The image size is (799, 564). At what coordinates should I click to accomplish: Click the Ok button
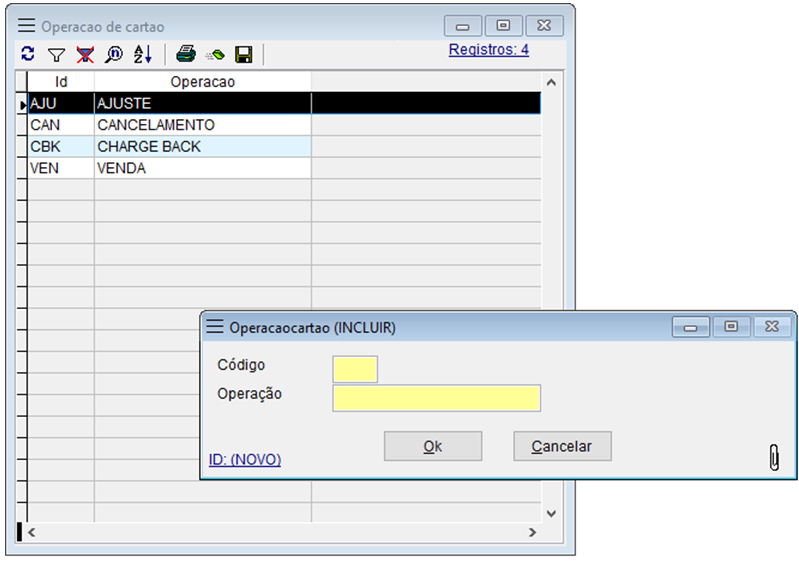433,446
